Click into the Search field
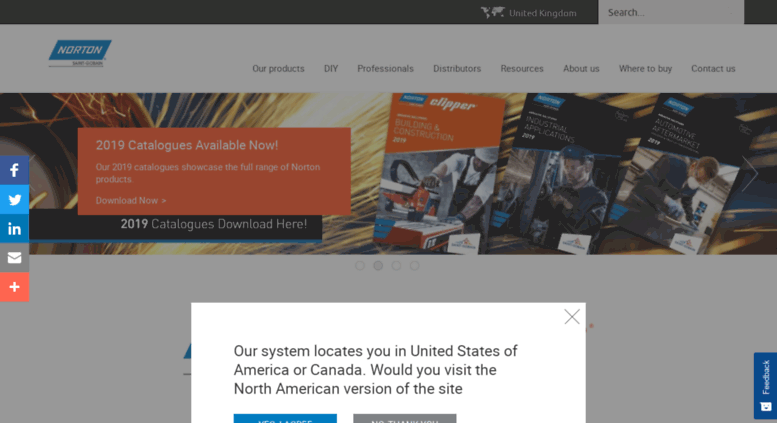 click(671, 12)
